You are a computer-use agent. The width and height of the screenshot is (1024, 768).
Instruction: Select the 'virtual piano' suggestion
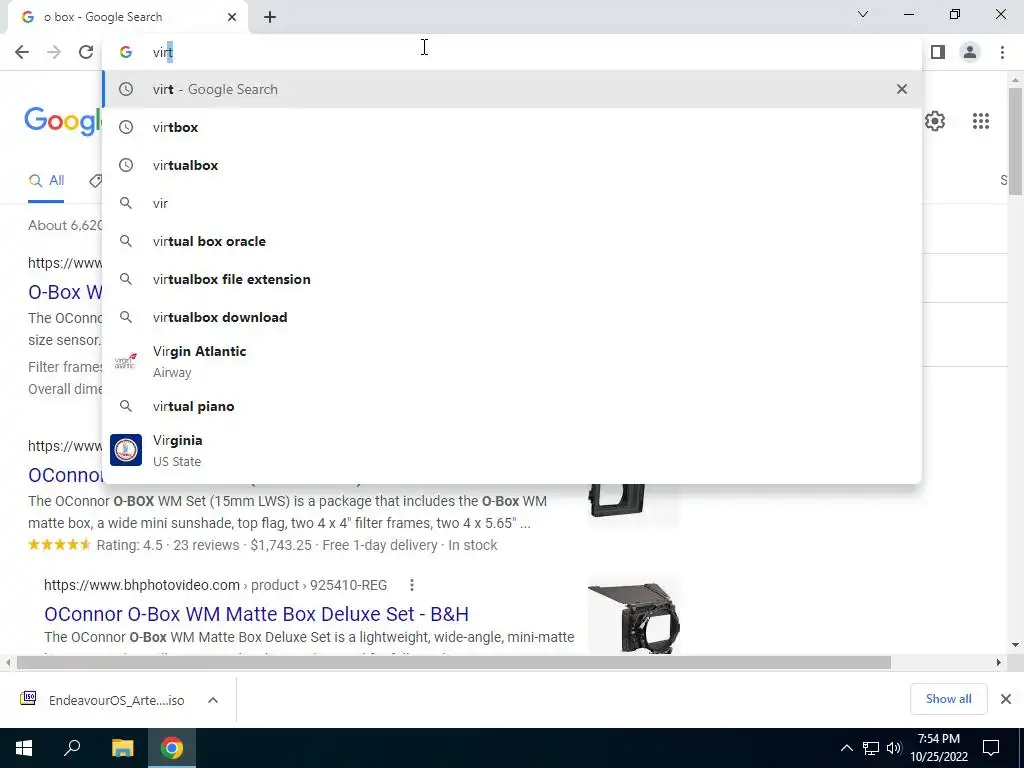point(512,406)
